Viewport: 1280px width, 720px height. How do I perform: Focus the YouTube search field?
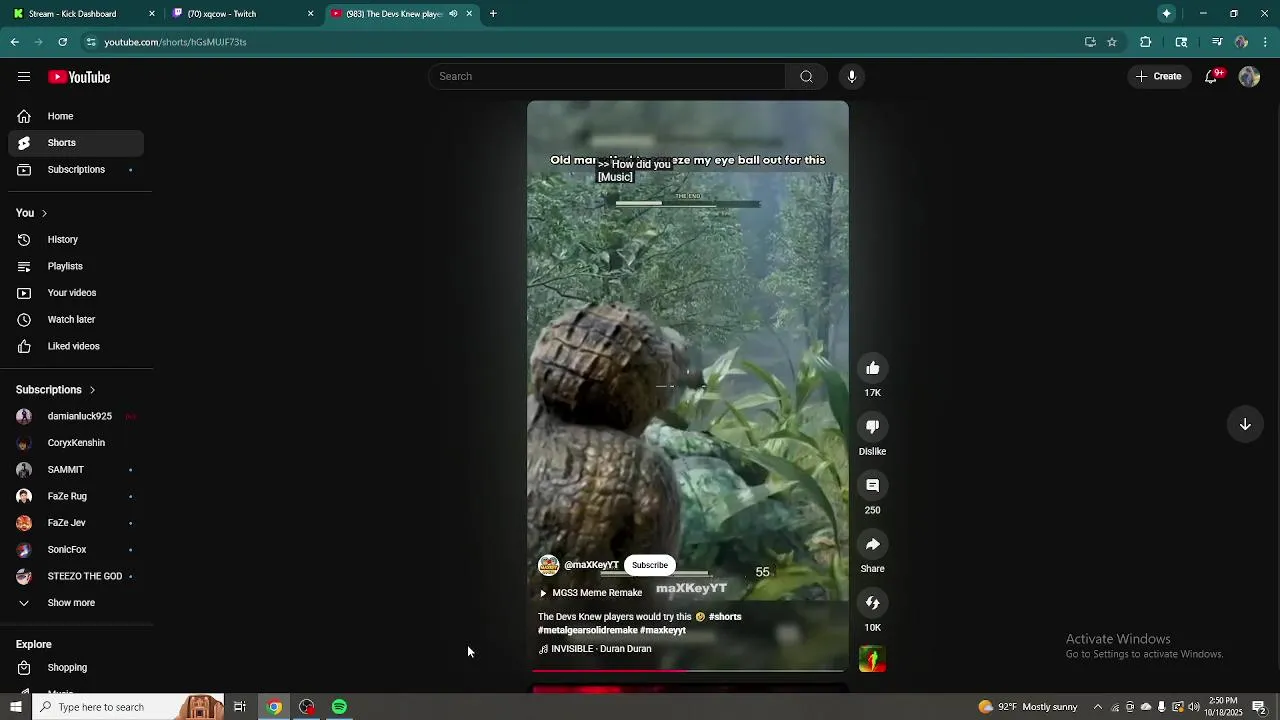pyautogui.click(x=607, y=77)
